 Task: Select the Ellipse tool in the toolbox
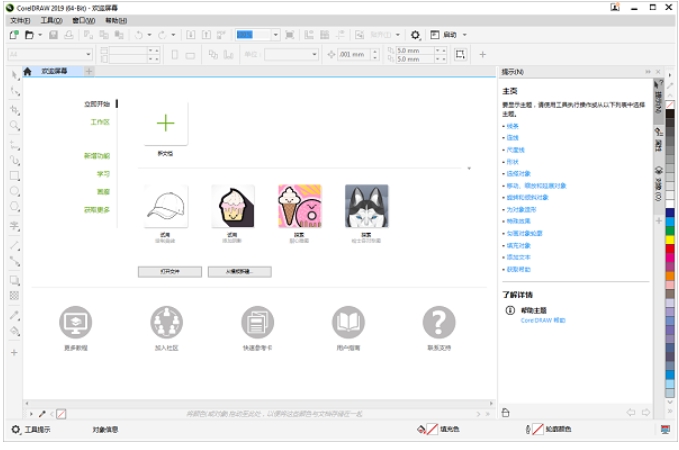click(x=15, y=191)
